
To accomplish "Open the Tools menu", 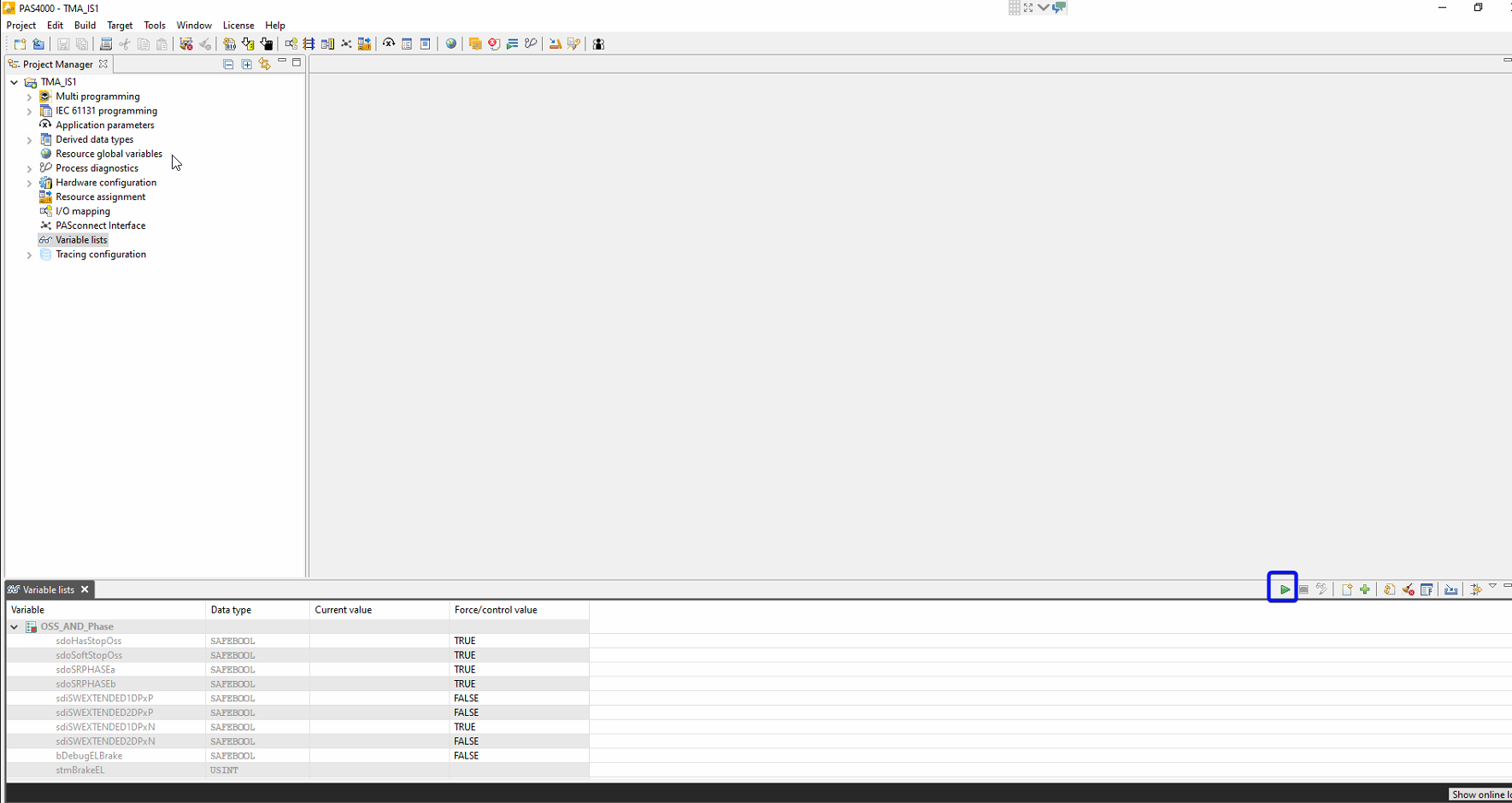I will coord(155,26).
